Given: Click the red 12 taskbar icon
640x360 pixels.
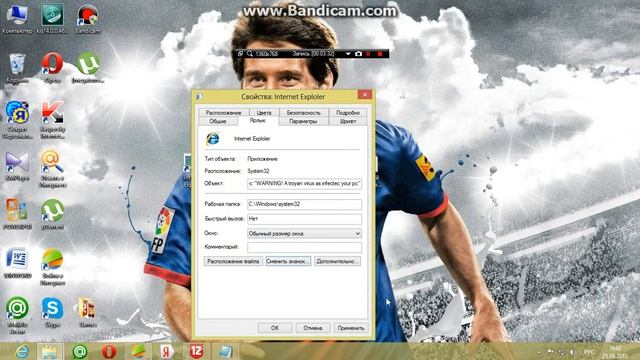Looking at the screenshot, I should 196,351.
